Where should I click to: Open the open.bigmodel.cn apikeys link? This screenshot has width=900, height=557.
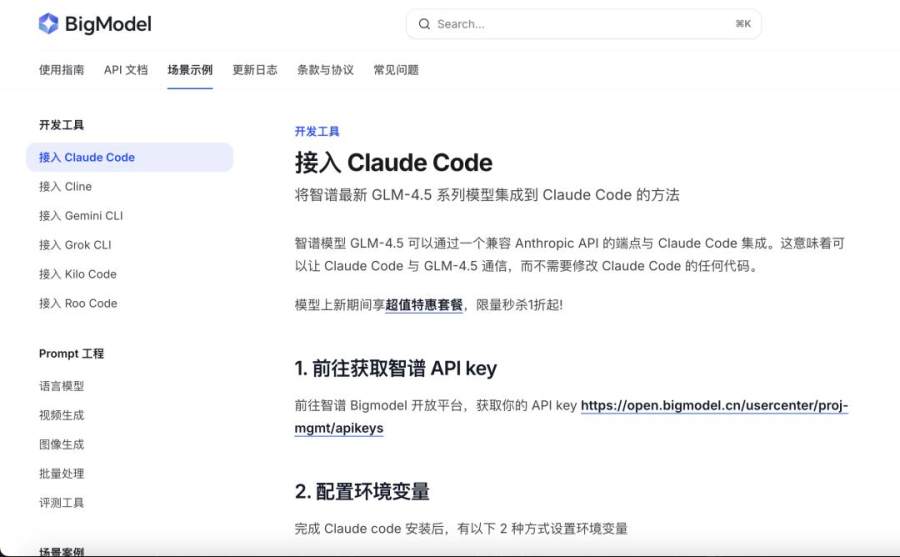[714, 406]
